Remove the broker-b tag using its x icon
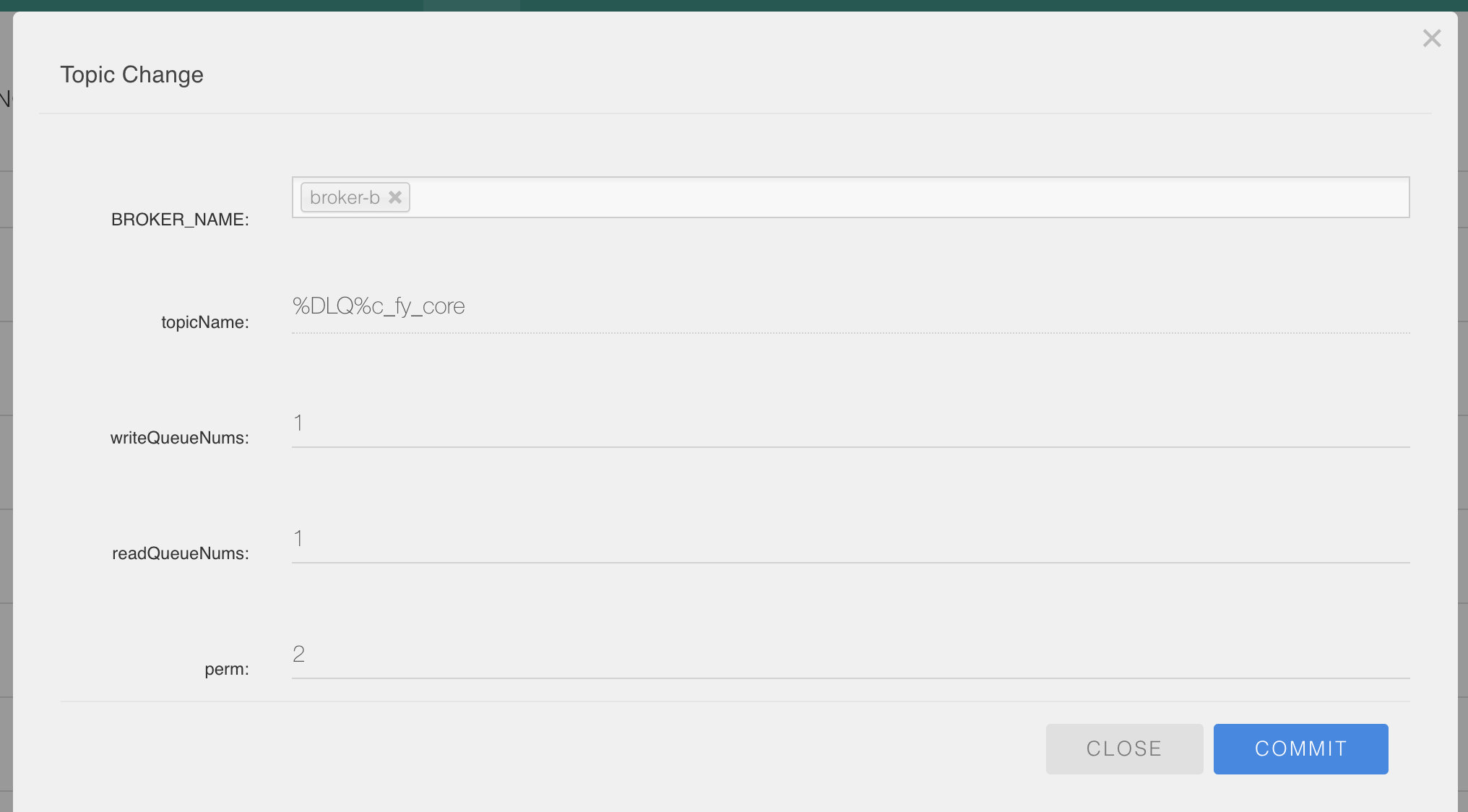This screenshot has height=812, width=1468. [x=395, y=197]
